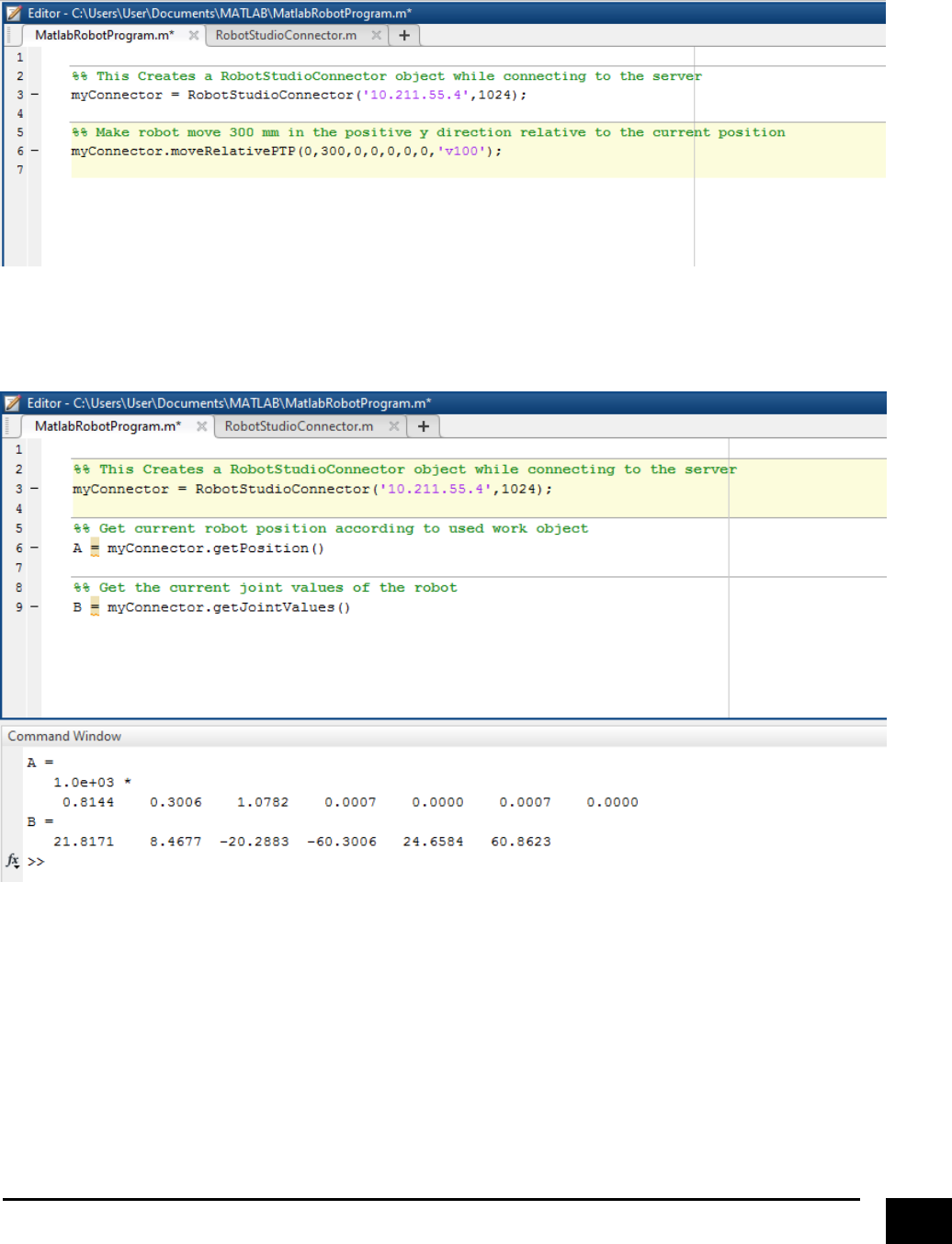
Task: Click the moveRelativePTP code line
Action: tap(287, 151)
